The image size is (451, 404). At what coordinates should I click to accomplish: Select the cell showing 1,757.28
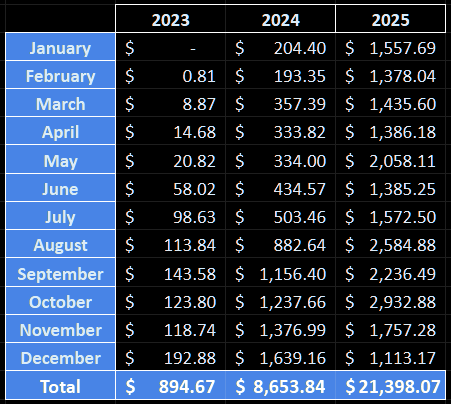(x=390, y=329)
